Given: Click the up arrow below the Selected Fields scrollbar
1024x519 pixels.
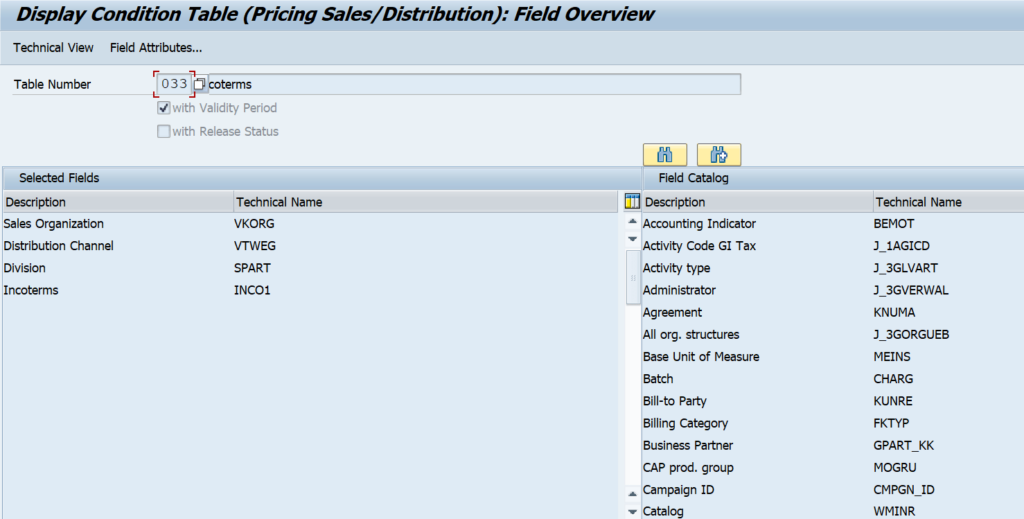Looking at the screenshot, I should pos(632,494).
